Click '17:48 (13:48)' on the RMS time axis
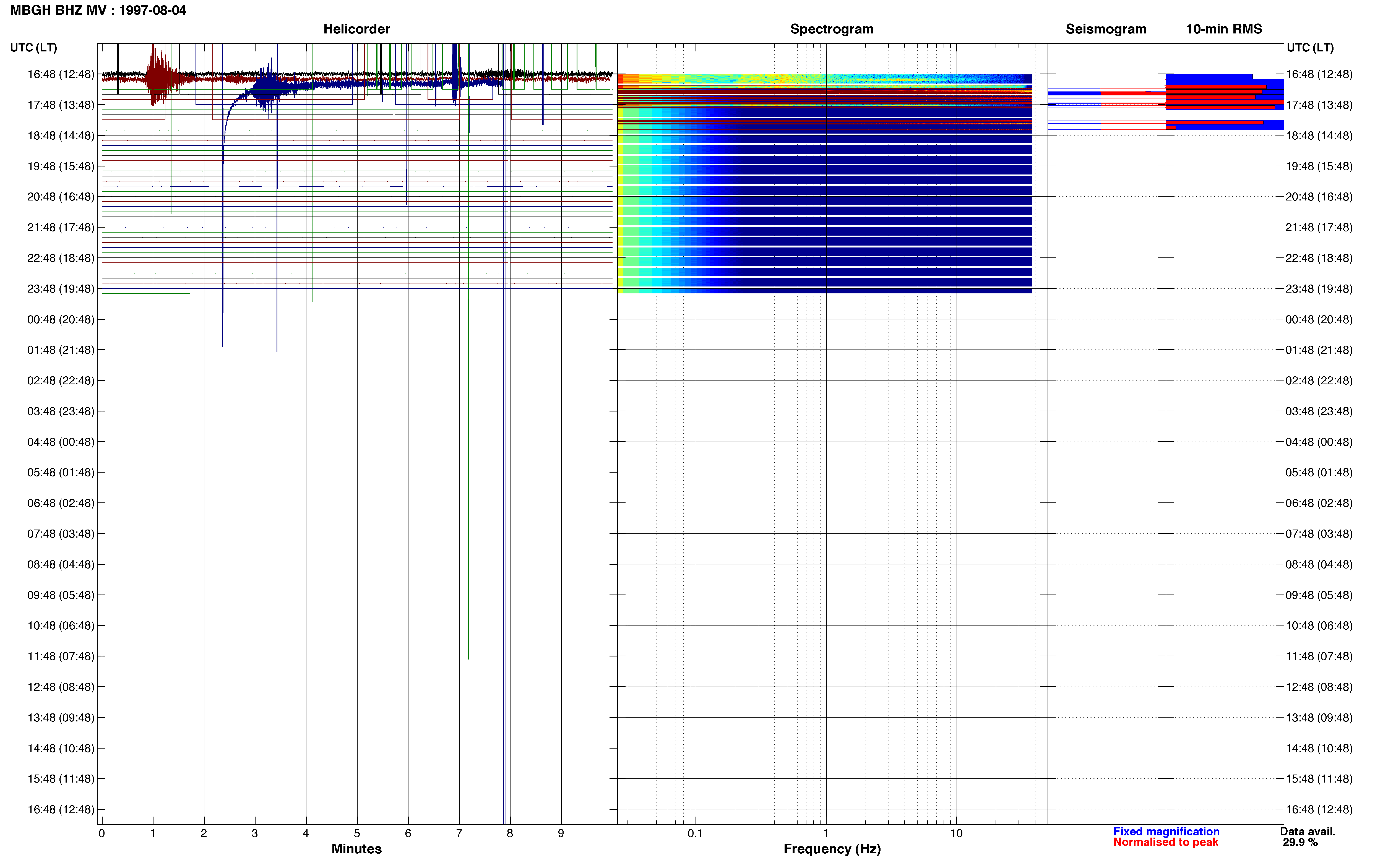 [x=1319, y=105]
